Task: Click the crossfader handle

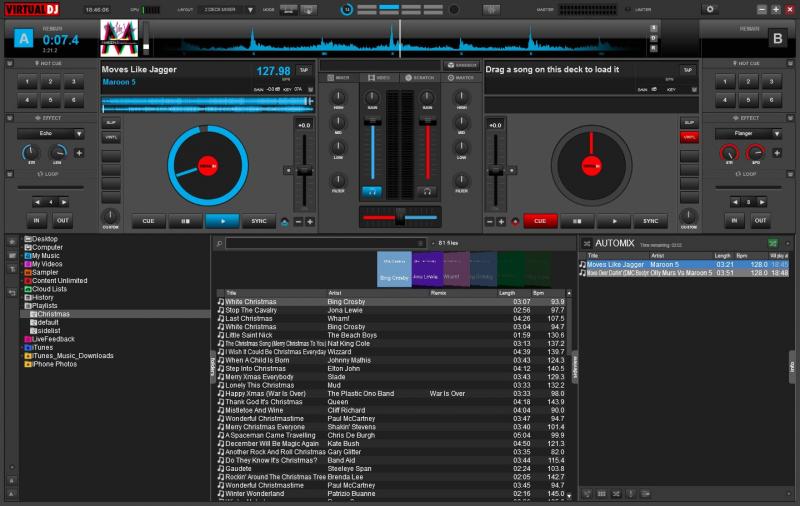Action: coord(400,217)
